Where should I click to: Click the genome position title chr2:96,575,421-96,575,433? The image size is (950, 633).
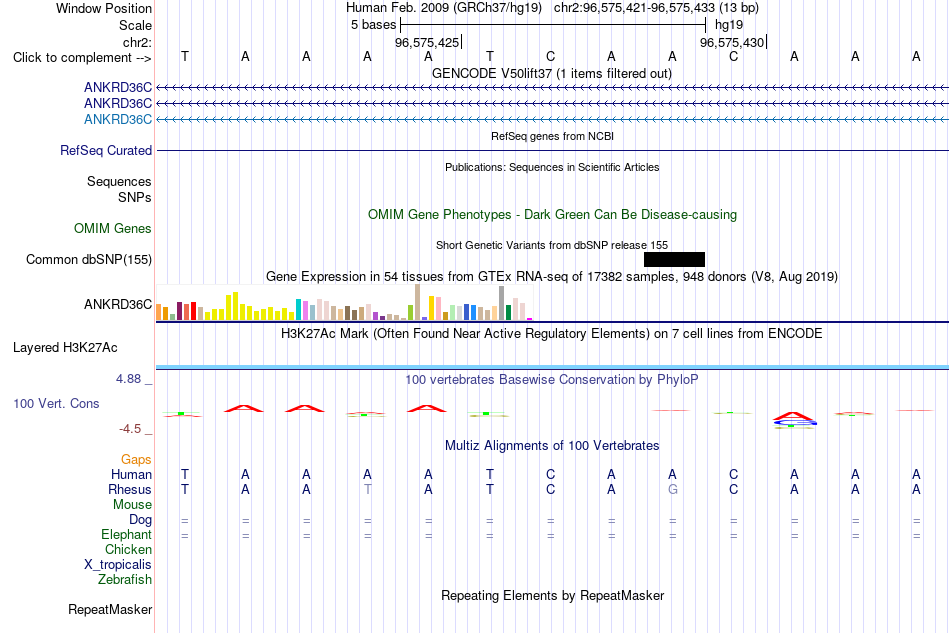[656, 8]
